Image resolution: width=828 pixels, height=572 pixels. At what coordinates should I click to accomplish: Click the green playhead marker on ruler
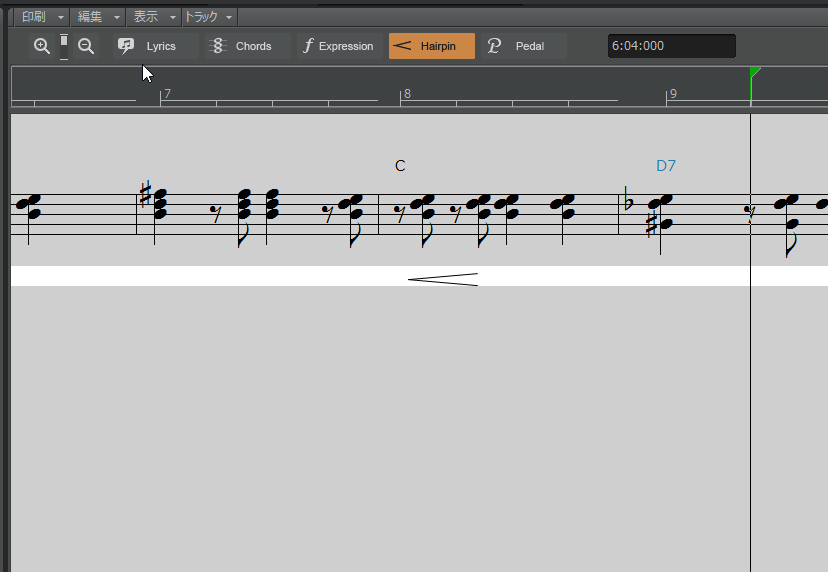tap(755, 72)
